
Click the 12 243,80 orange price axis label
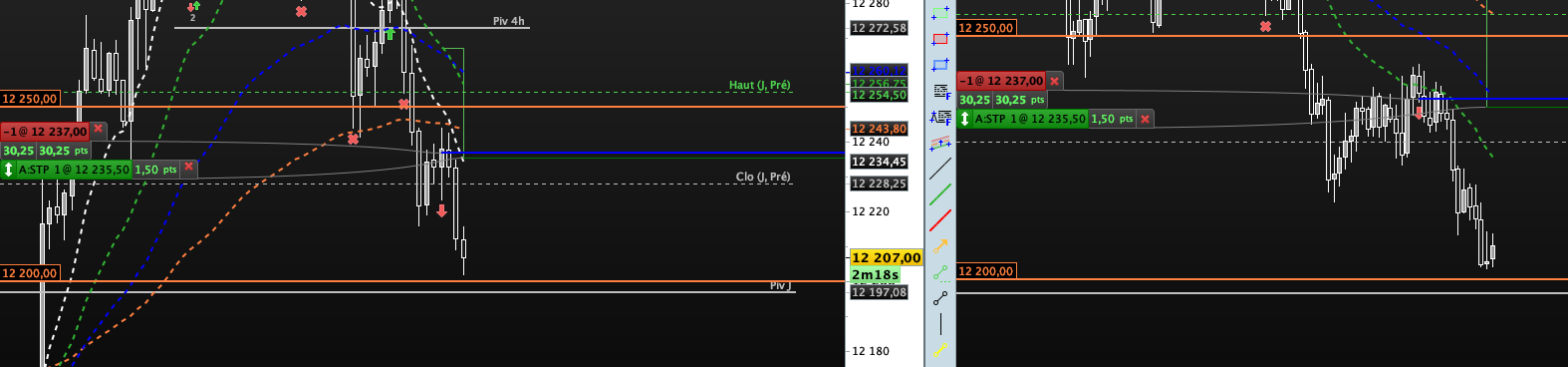coord(879,129)
